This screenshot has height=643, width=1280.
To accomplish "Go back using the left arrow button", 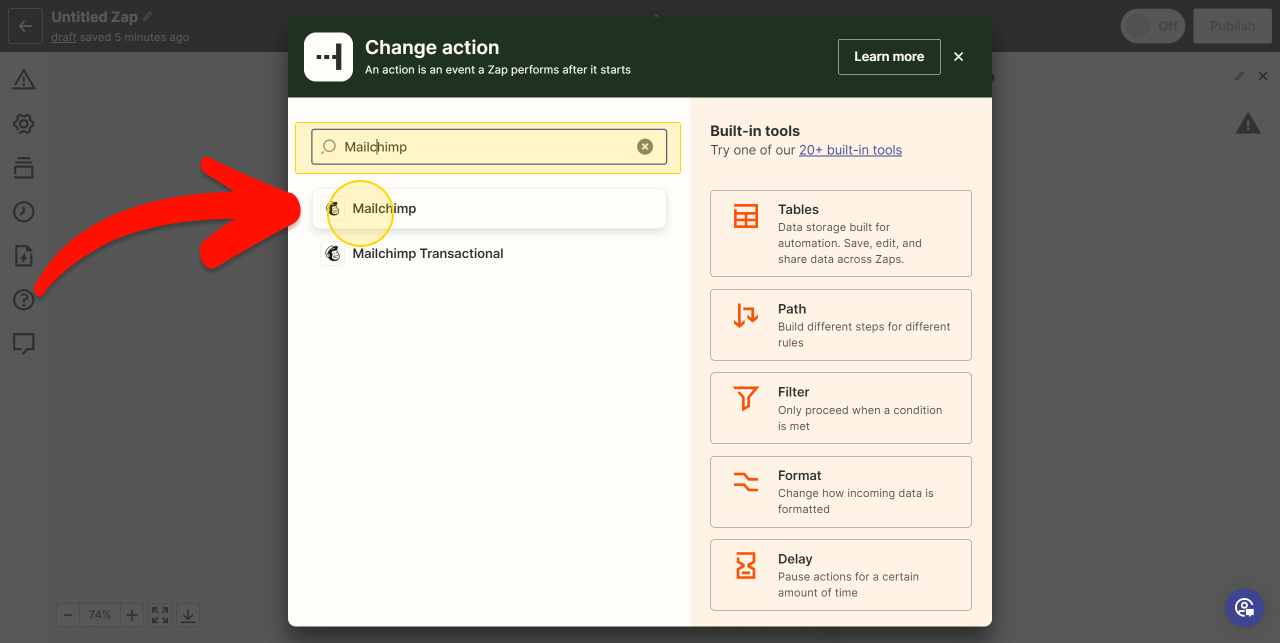I will 25,26.
